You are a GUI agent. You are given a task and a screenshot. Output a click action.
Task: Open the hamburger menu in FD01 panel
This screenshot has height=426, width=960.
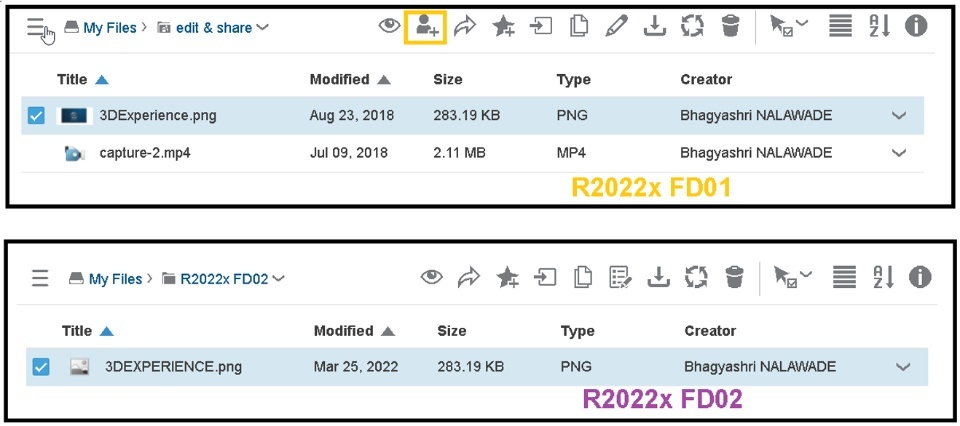tap(39, 29)
